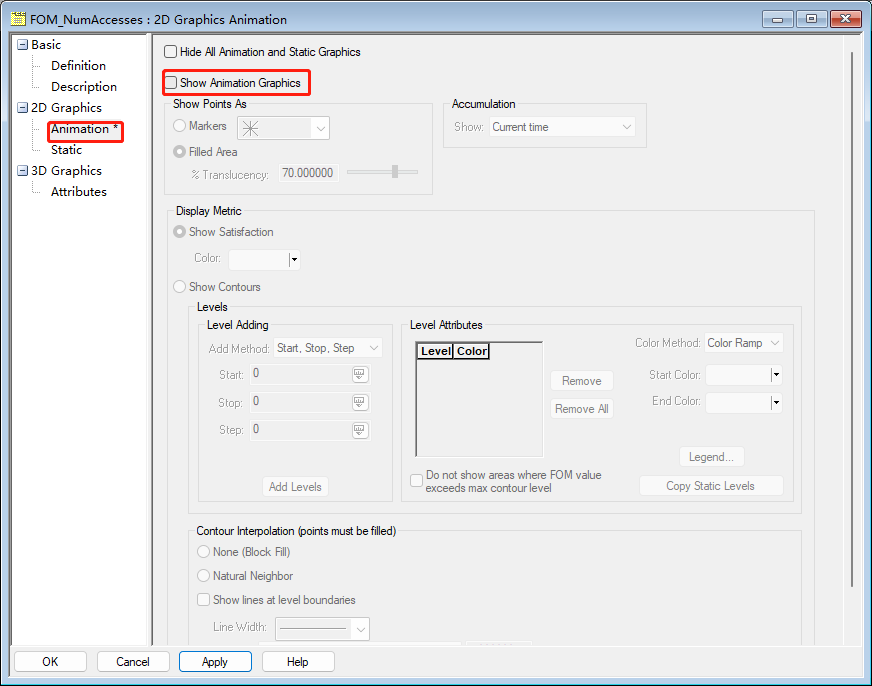Open the Color Method dropdown
872x686 pixels.
[744, 343]
